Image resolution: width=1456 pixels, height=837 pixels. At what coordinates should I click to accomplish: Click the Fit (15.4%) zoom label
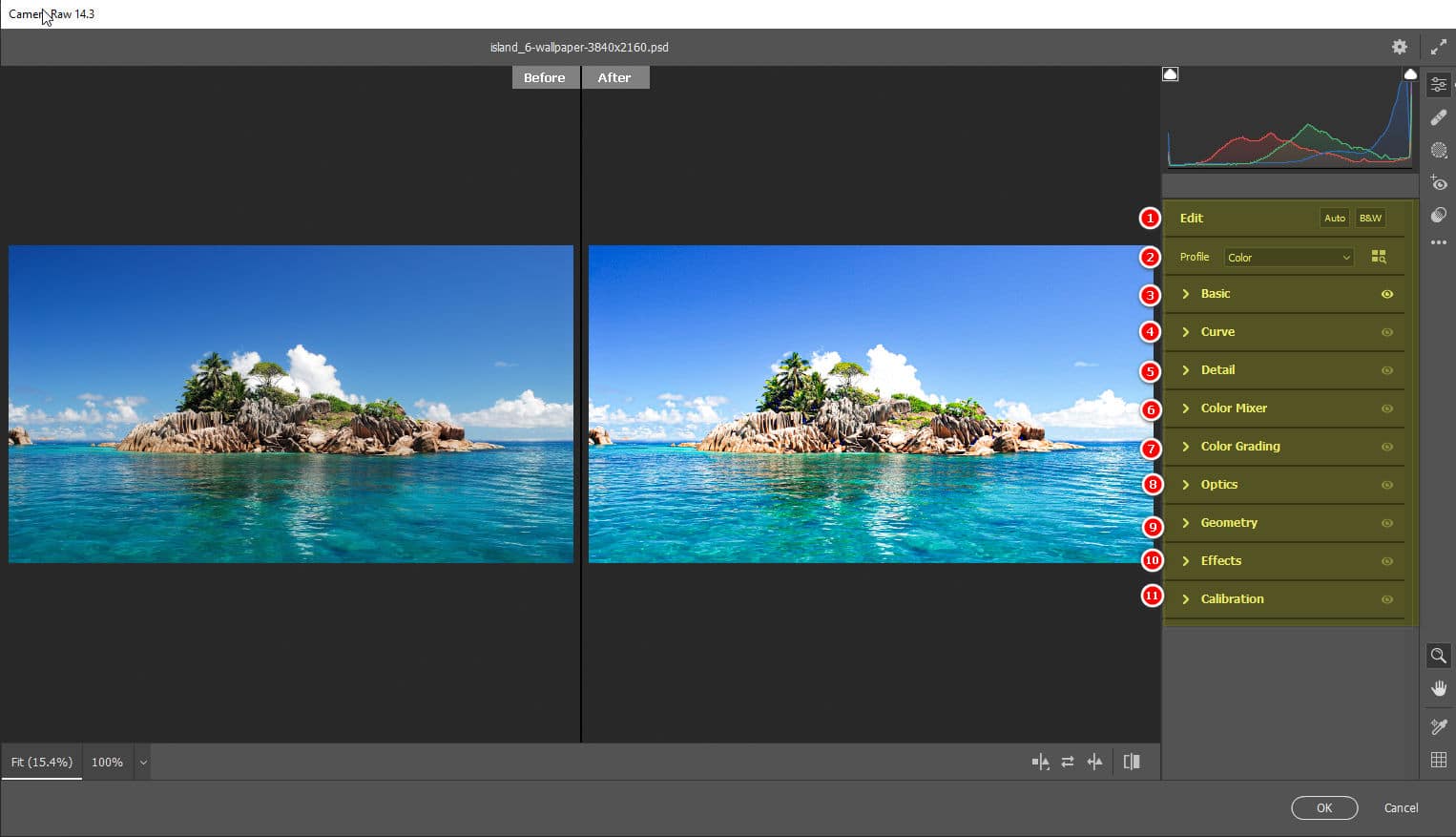pyautogui.click(x=41, y=762)
